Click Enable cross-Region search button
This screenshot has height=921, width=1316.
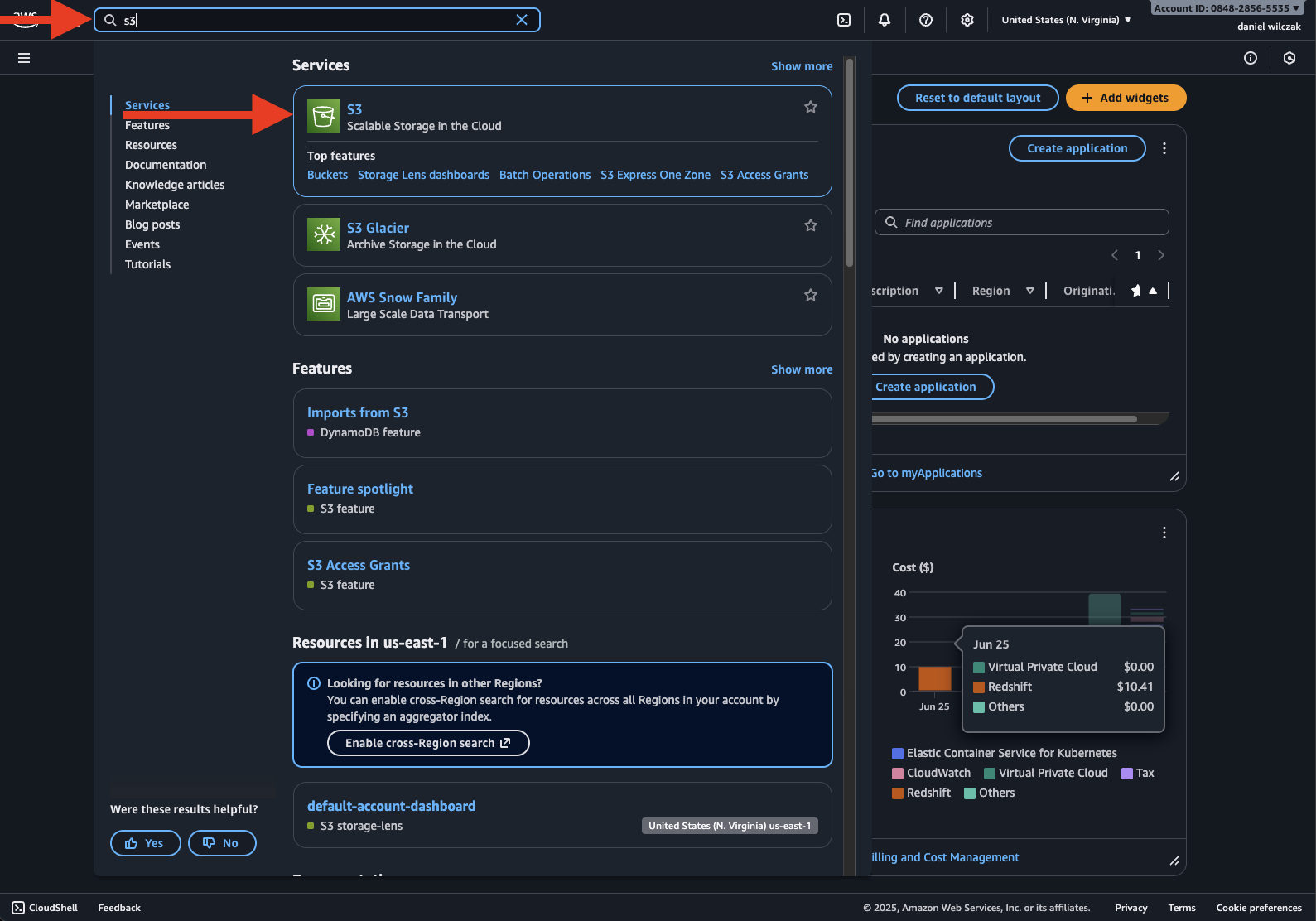click(428, 743)
